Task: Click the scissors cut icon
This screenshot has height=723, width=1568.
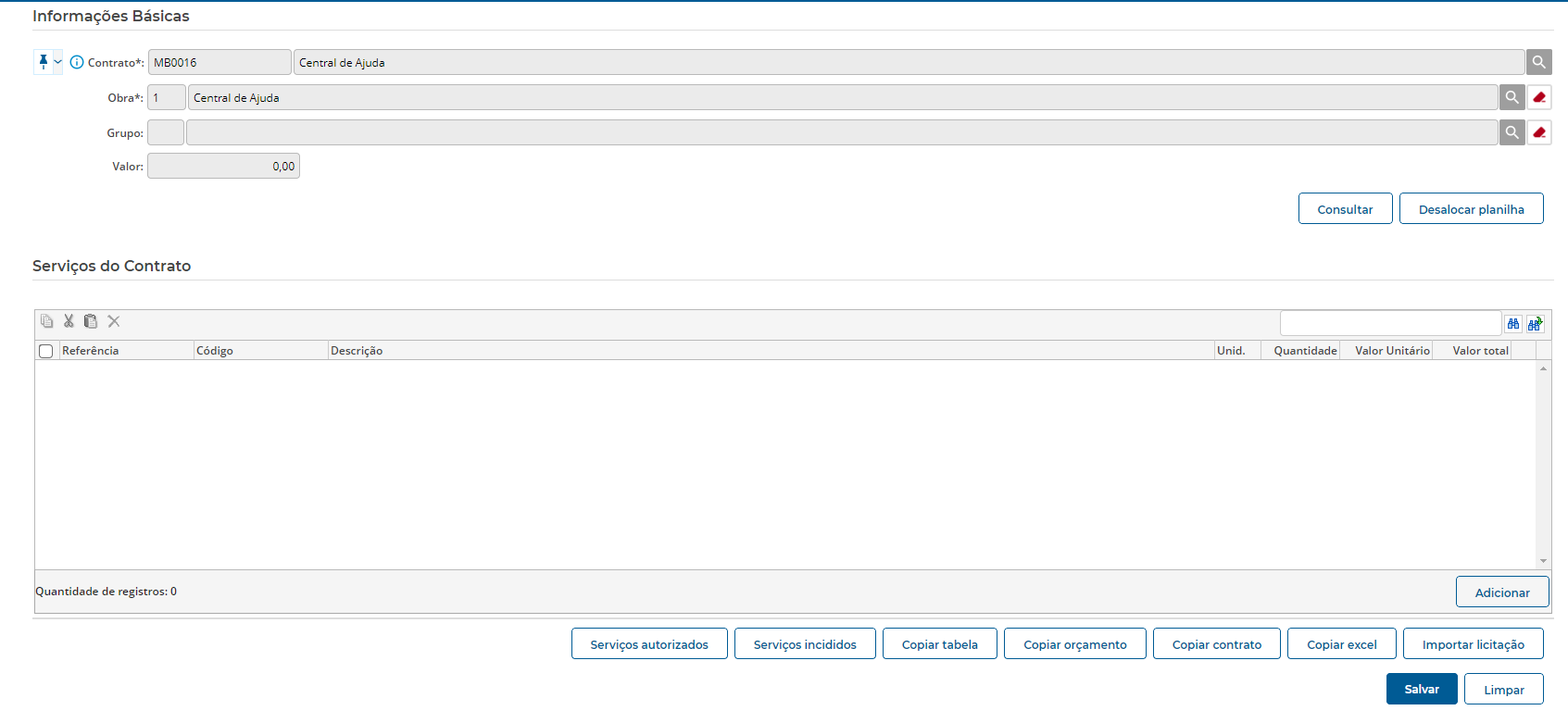Action: click(69, 321)
